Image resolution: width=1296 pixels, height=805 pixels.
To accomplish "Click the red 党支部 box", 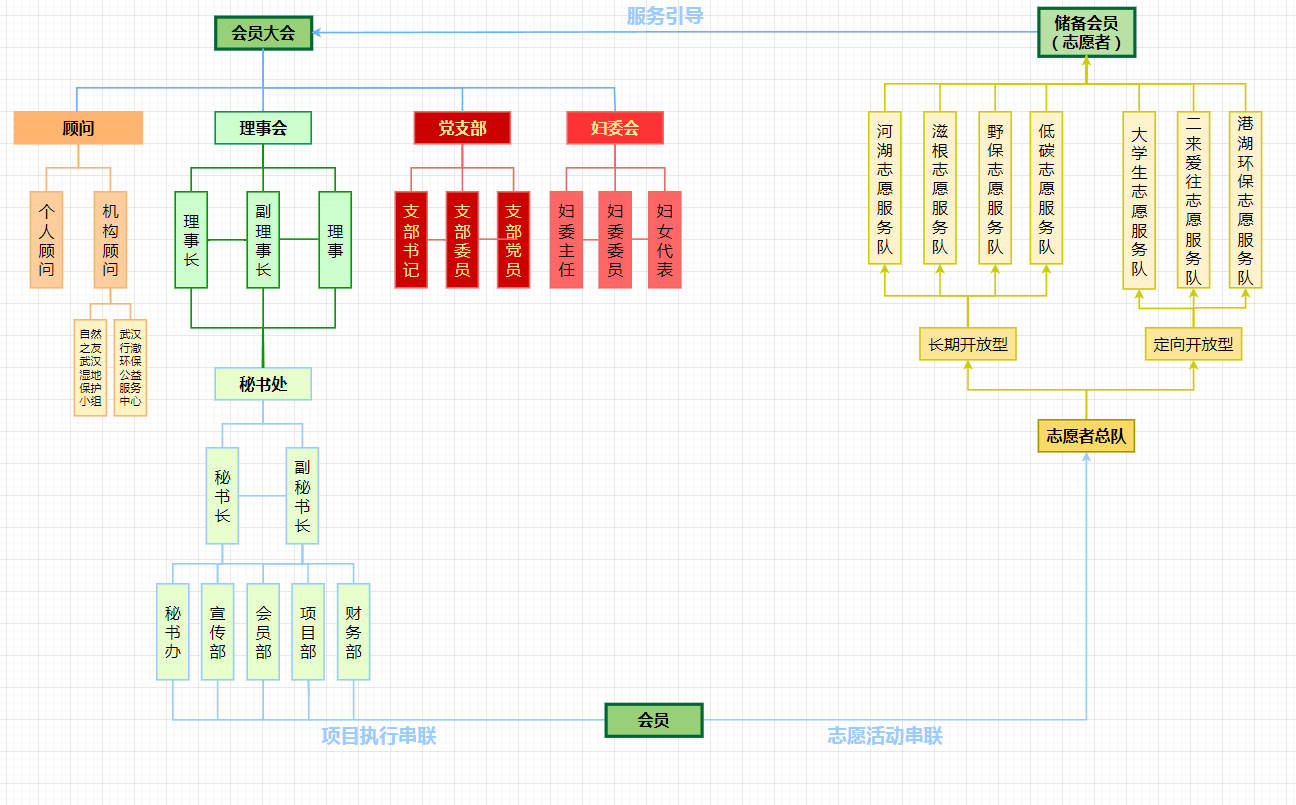I will (462, 128).
